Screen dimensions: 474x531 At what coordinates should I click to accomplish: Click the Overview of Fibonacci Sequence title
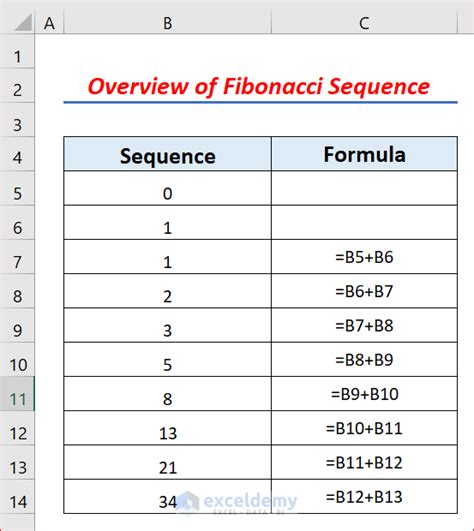[259, 86]
